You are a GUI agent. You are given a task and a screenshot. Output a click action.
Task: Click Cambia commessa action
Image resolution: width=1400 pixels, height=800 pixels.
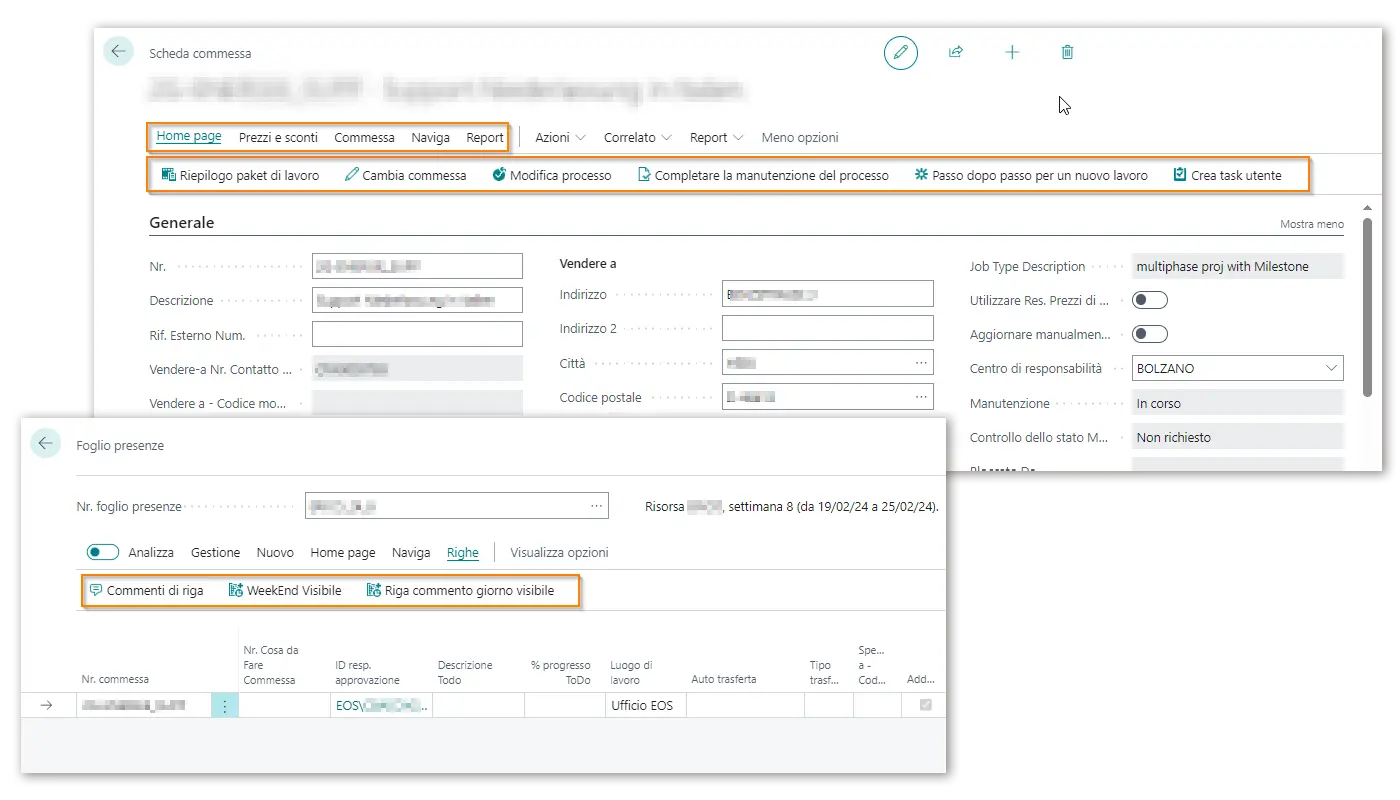click(405, 175)
